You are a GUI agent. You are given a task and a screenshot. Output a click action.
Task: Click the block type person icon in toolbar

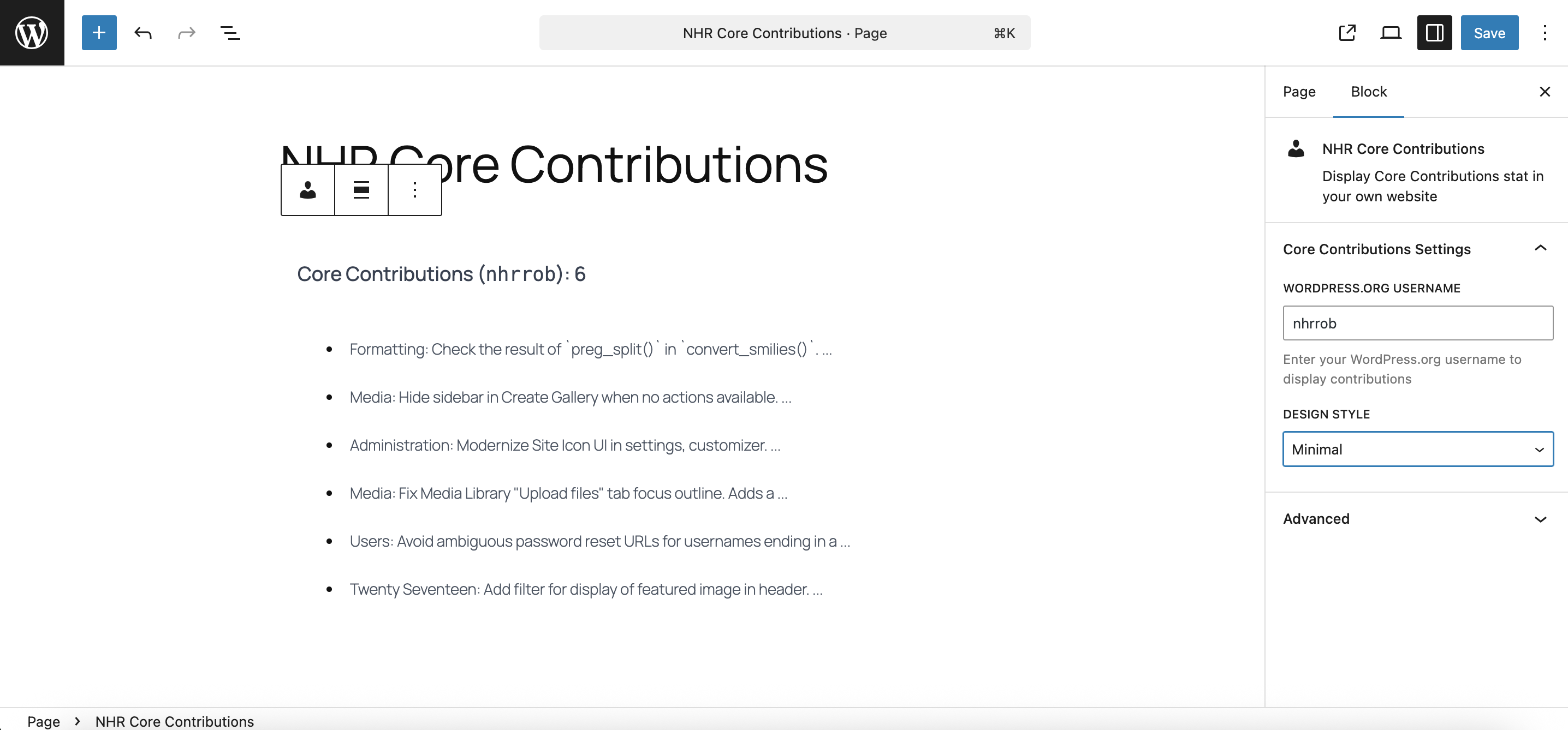(x=308, y=190)
